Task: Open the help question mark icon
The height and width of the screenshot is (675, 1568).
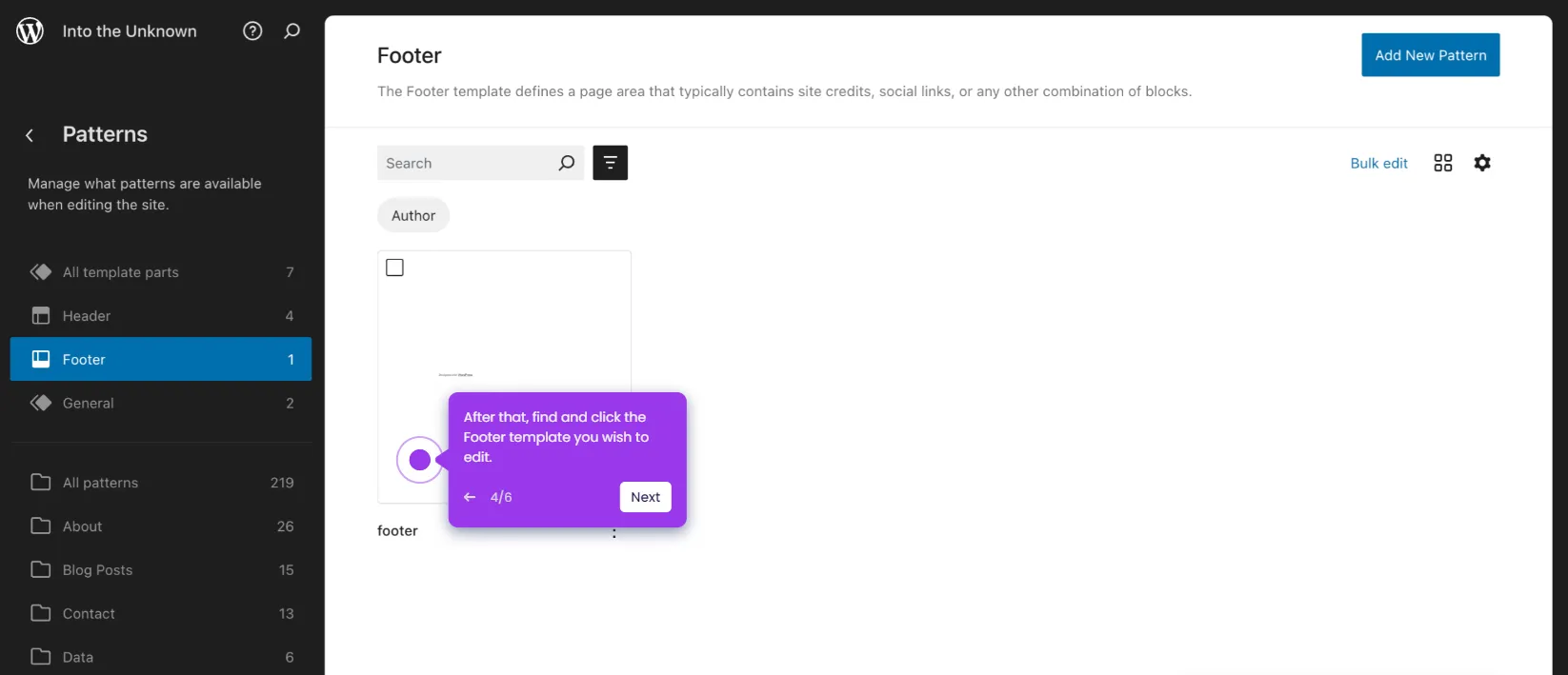Action: click(x=252, y=31)
